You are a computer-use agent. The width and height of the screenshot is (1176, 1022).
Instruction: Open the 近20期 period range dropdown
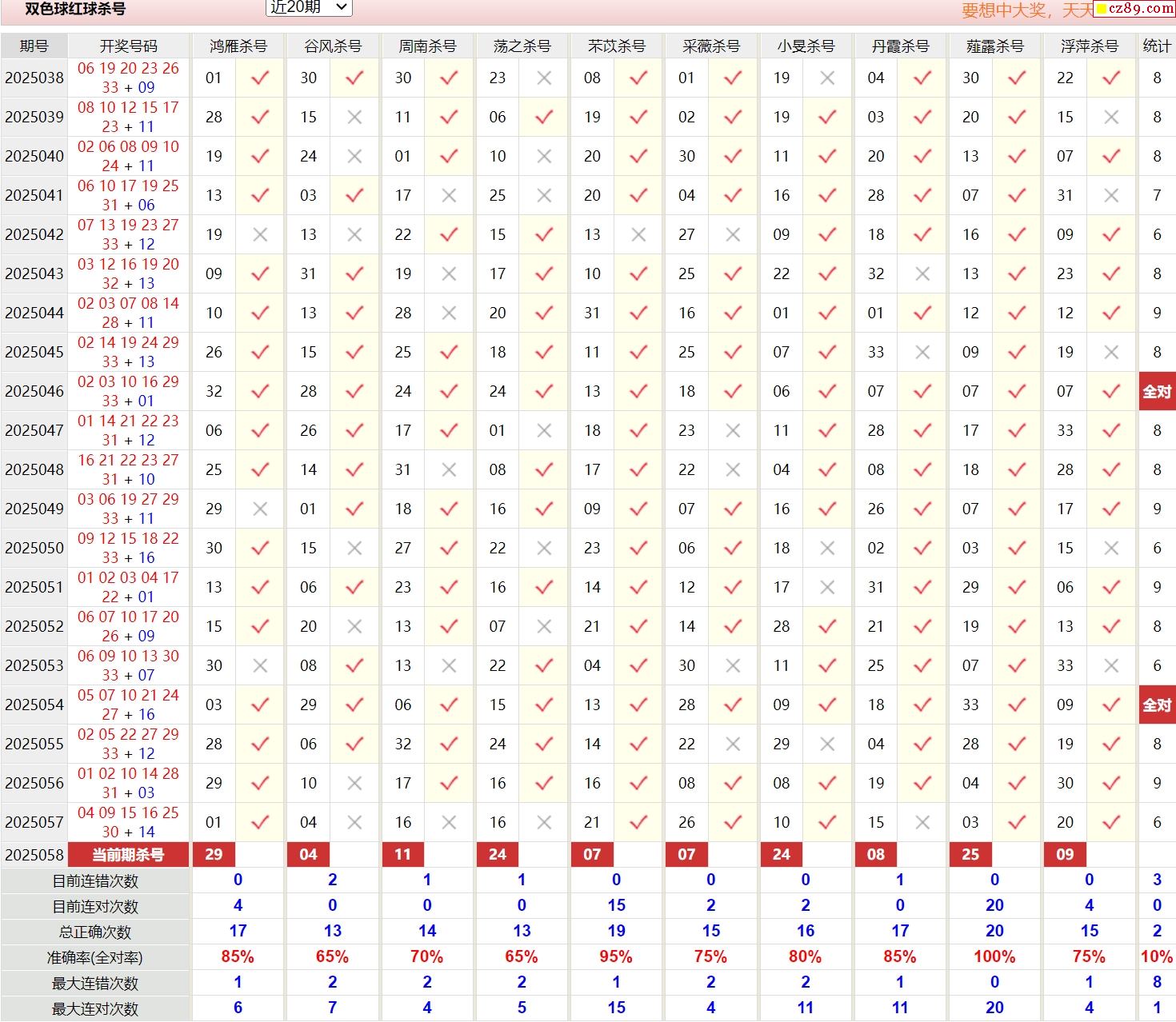(309, 7)
